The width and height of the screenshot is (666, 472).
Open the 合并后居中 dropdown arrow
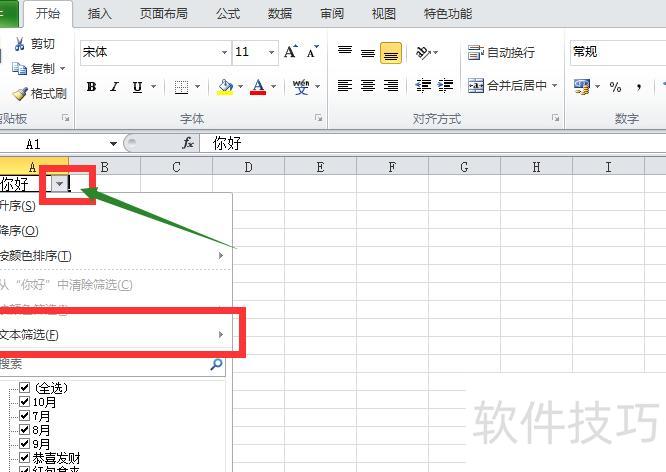554,86
